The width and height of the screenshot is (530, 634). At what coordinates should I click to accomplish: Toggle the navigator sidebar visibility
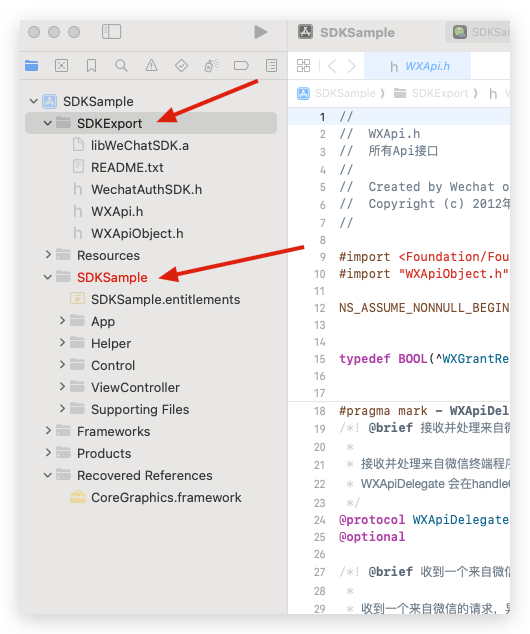click(x=111, y=32)
